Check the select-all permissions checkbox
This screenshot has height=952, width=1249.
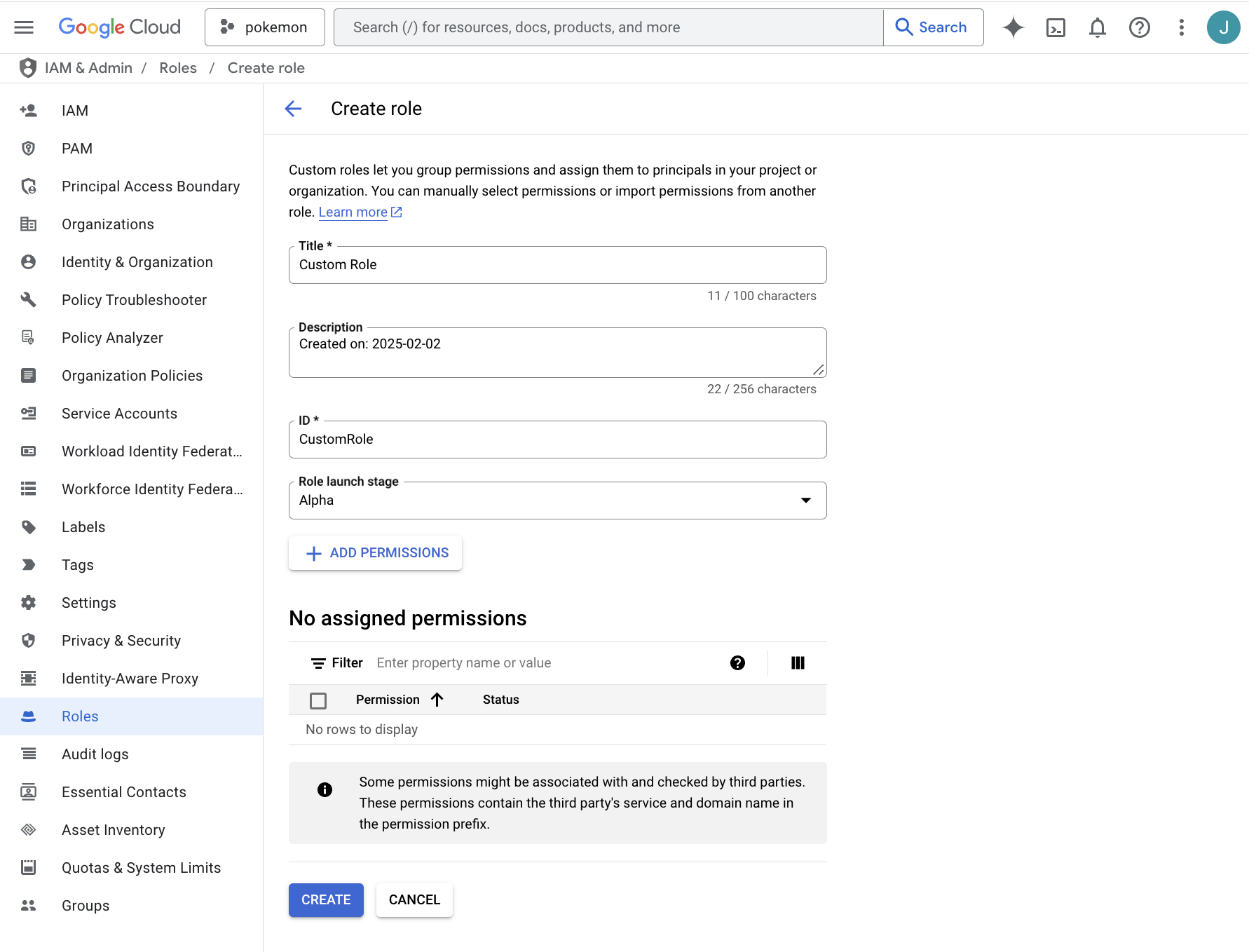point(318,700)
